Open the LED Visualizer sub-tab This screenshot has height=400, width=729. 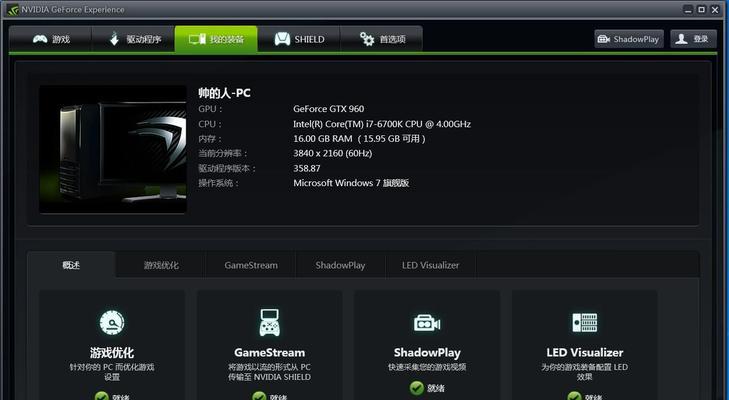pyautogui.click(x=431, y=265)
